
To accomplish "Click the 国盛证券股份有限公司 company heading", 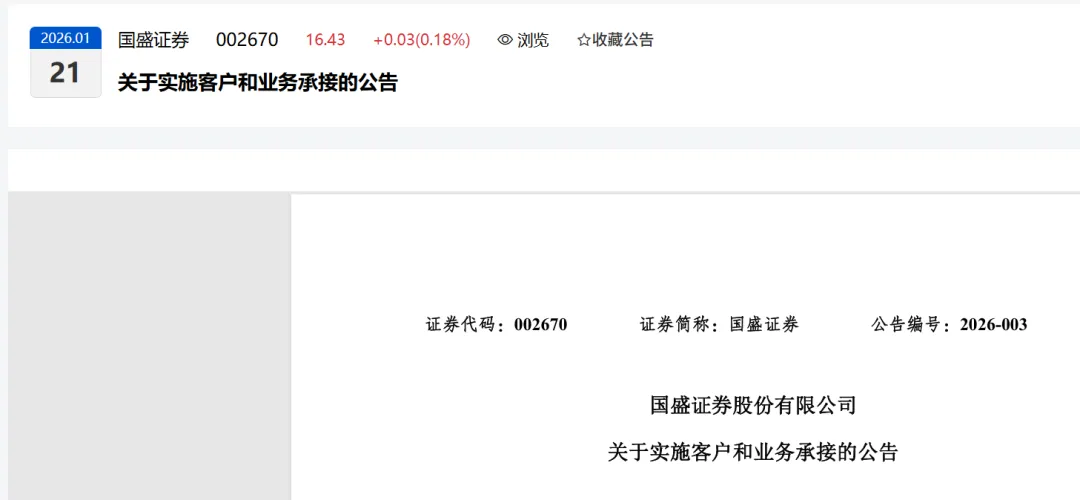I will pyautogui.click(x=754, y=406).
